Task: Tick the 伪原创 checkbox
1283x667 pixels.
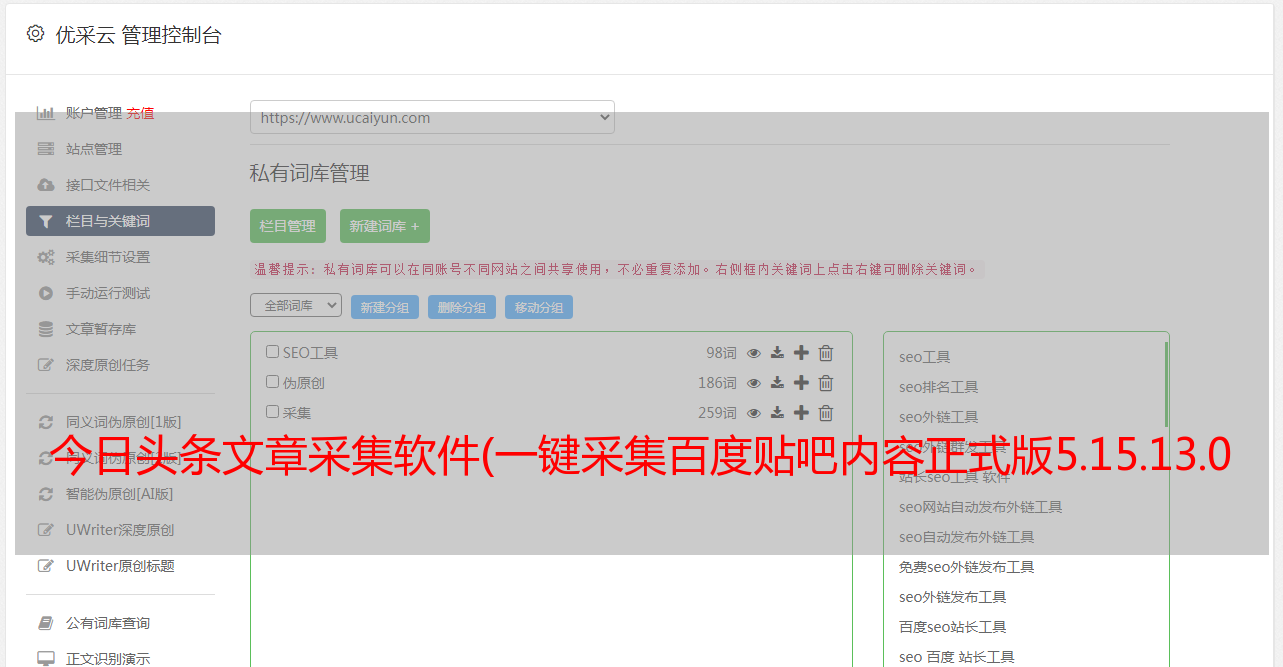Action: [272, 382]
